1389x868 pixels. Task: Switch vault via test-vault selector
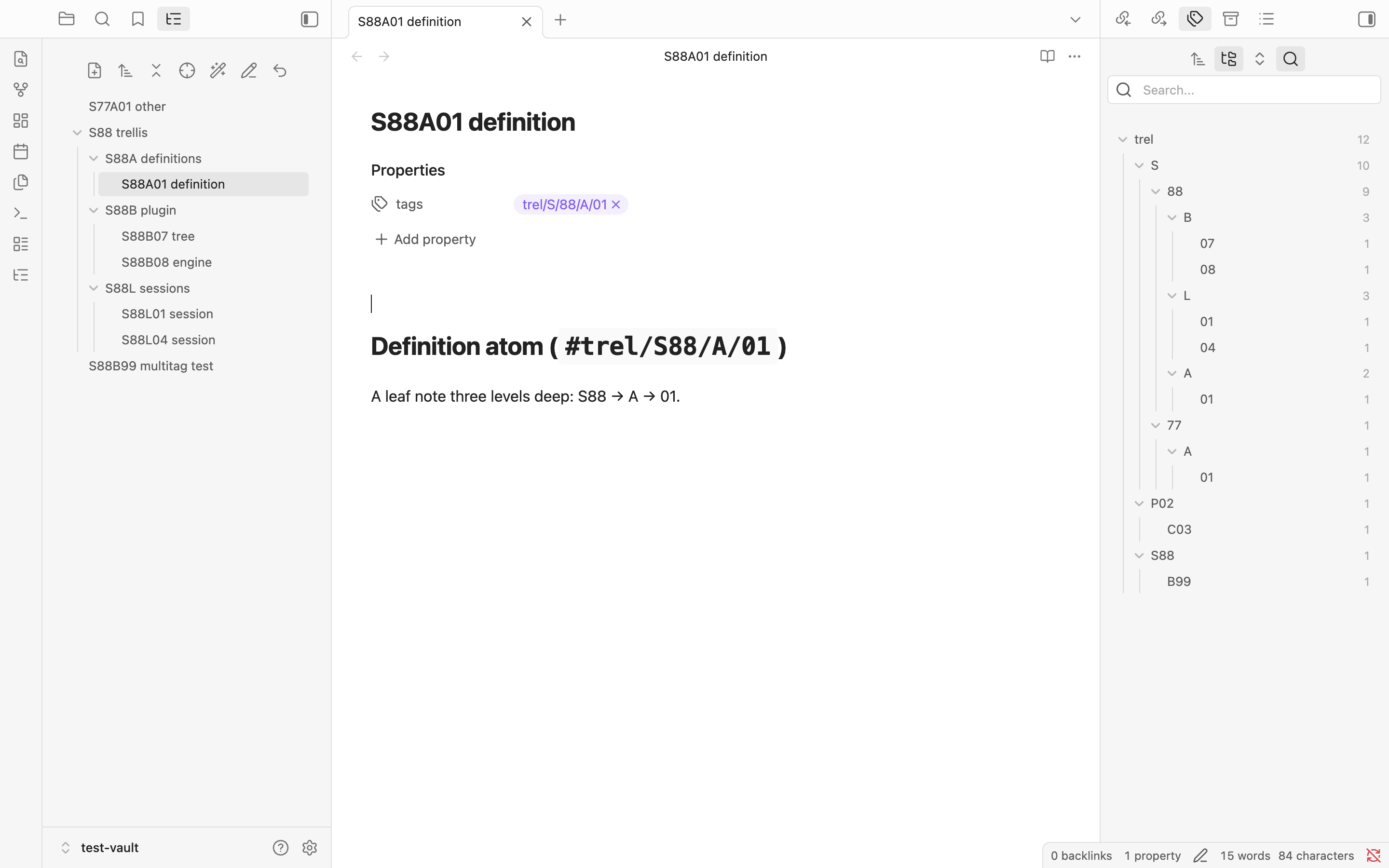[100, 848]
